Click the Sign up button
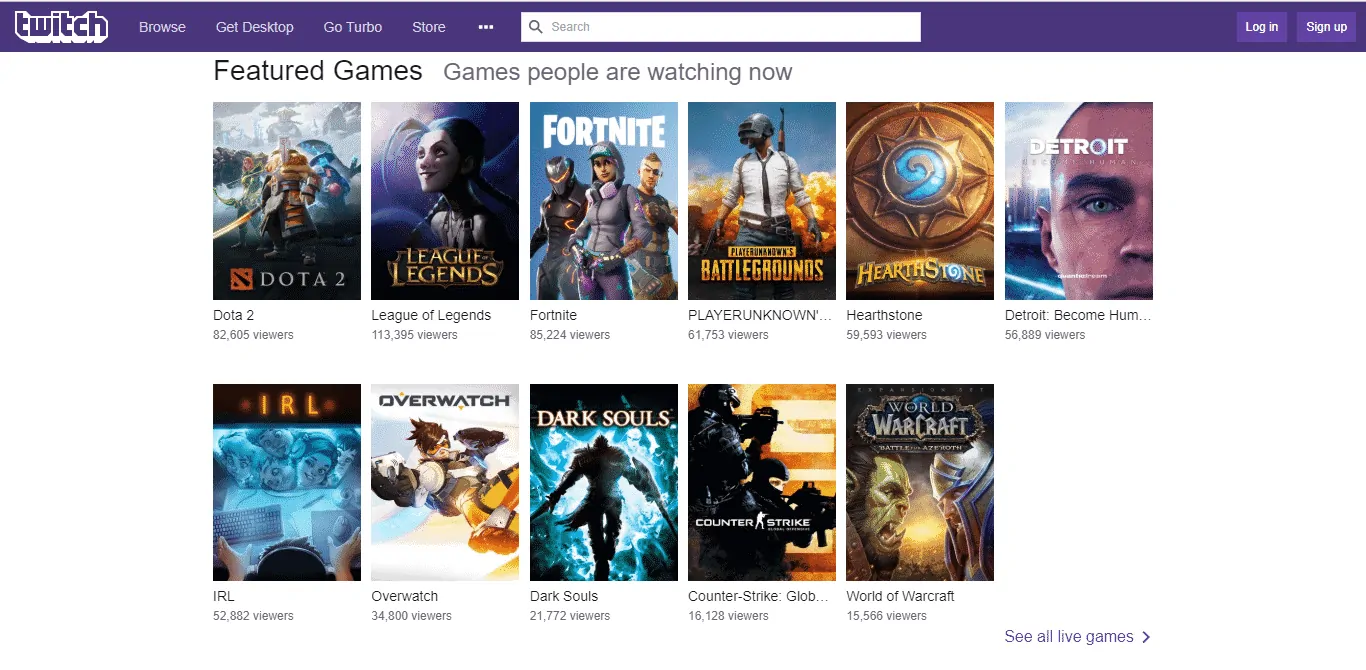 pos(1326,27)
